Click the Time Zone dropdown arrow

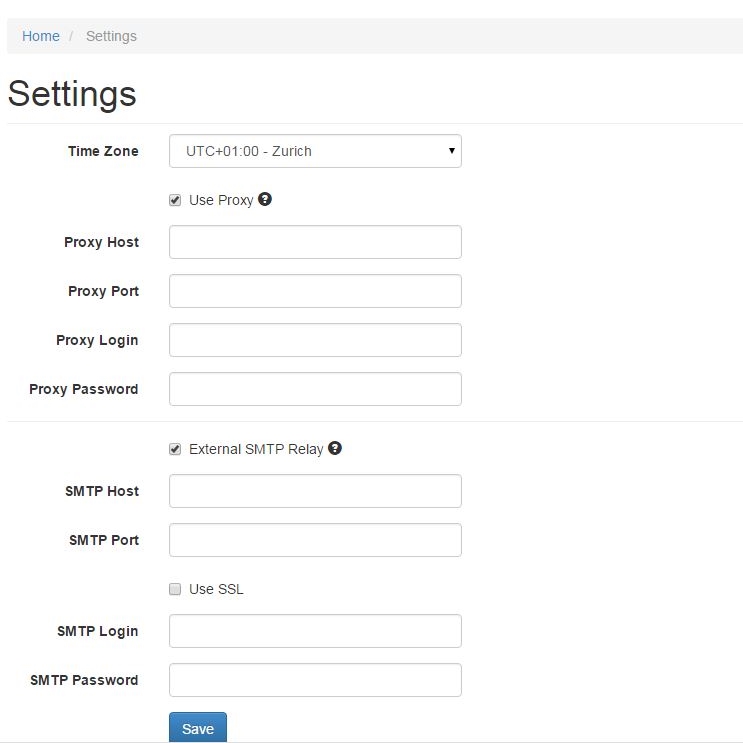pos(452,151)
